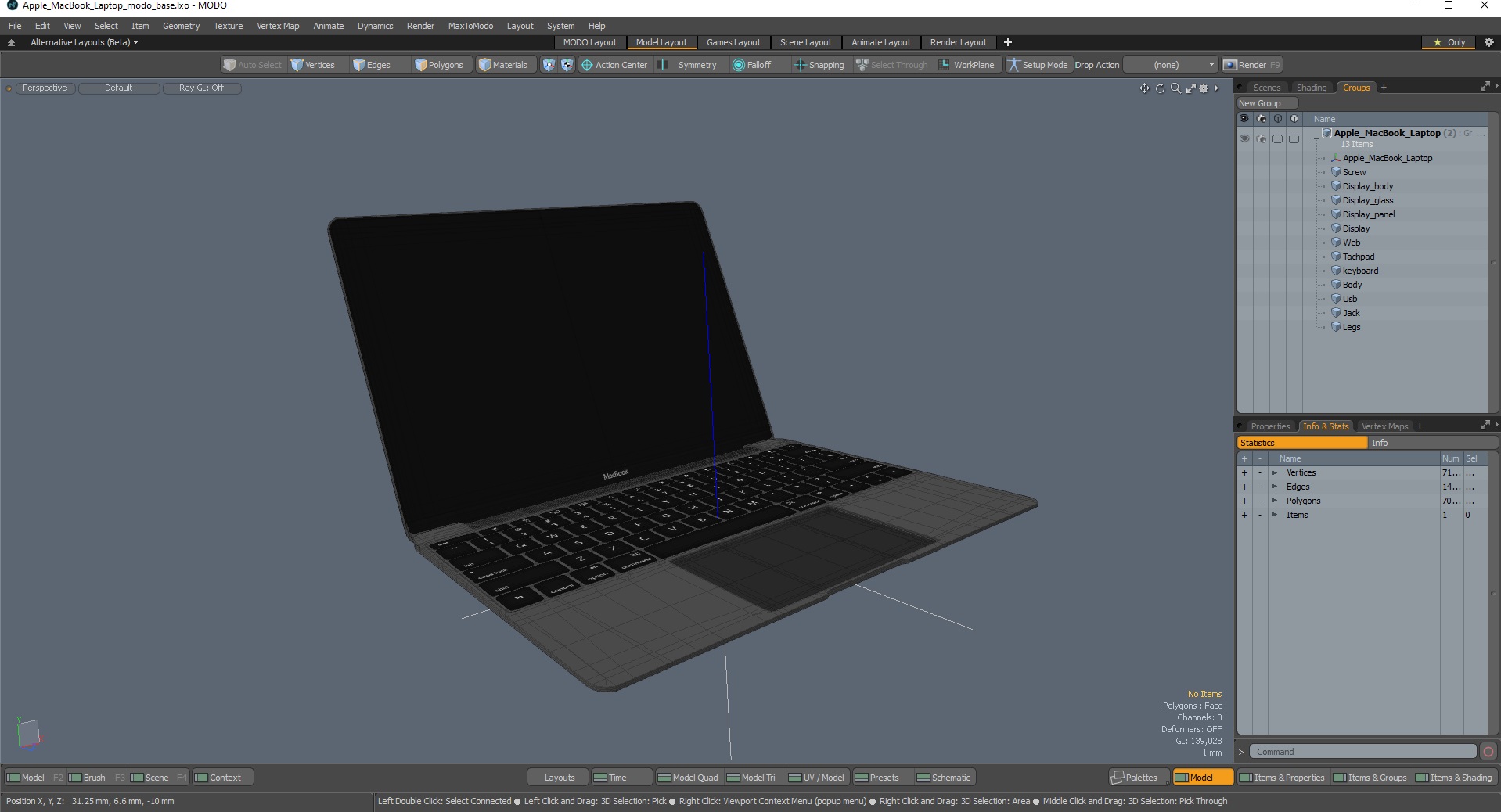Click the red record button beside Command field
This screenshot has width=1501, height=812.
tap(1488, 752)
